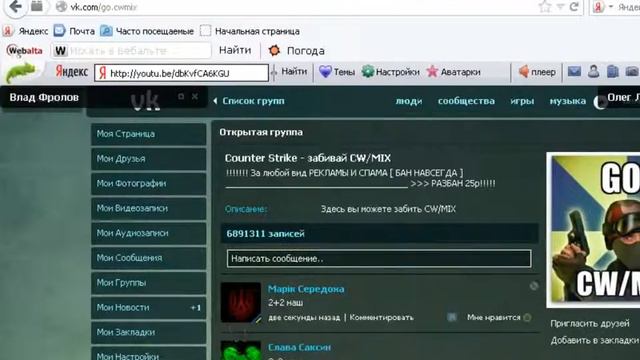This screenshot has width=640, height=360.
Task: Open Слава Саксин profile link
Action: click(299, 347)
